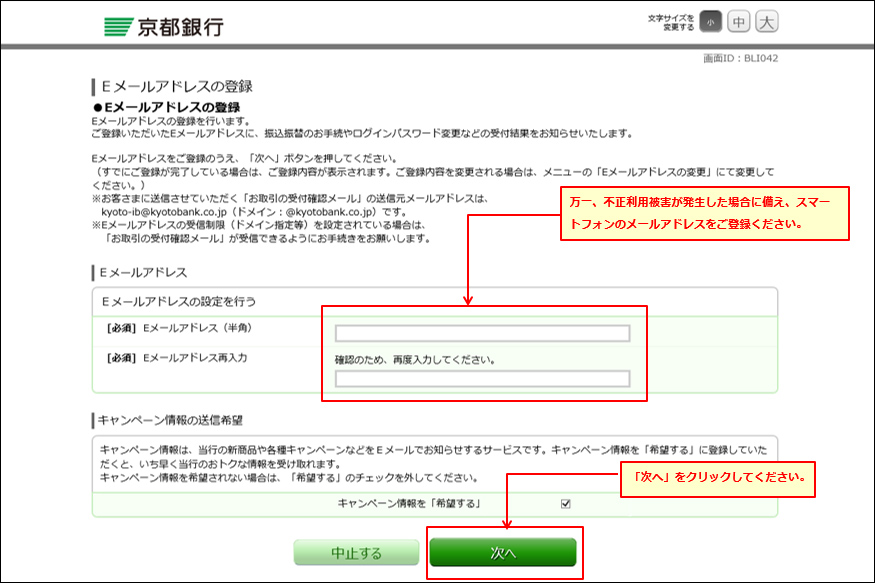
Task: Select the small (小) font size button
Action: [709, 22]
